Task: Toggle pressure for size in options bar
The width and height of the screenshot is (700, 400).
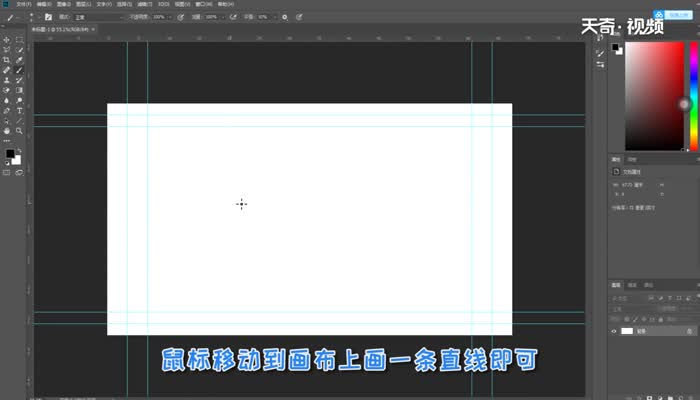Action: click(299, 17)
